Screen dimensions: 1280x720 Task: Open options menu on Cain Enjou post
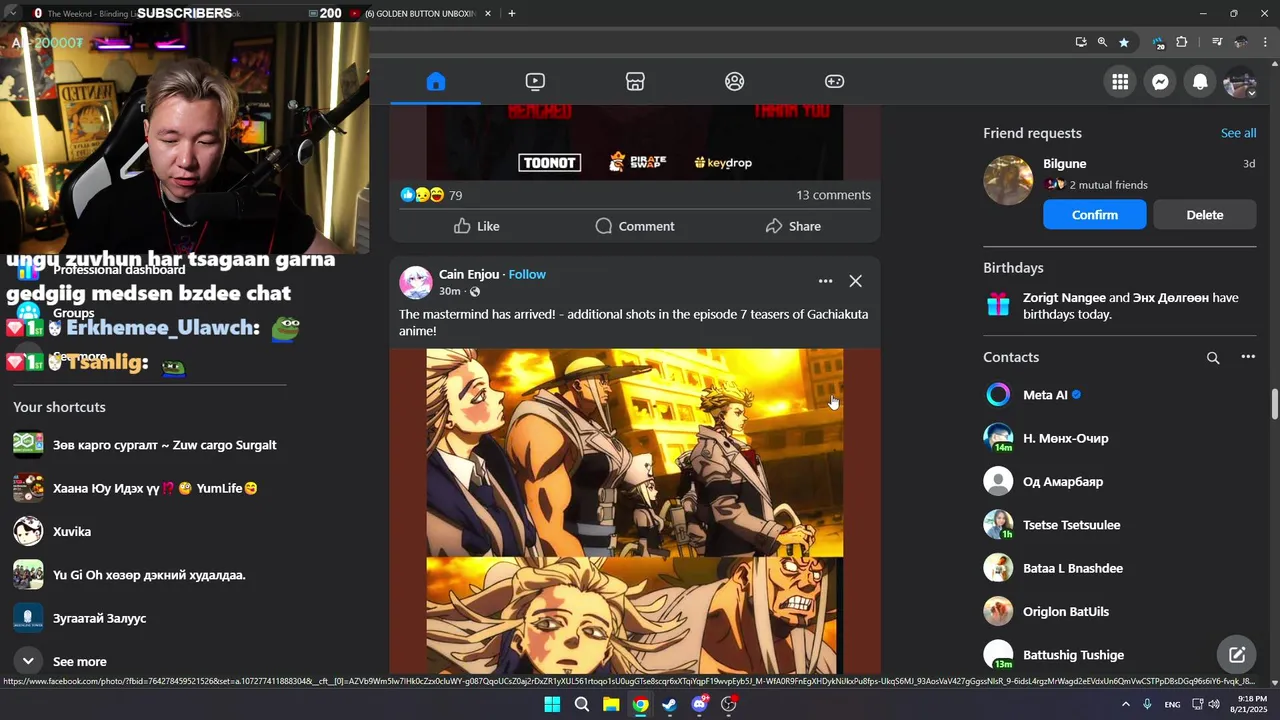[x=825, y=281]
